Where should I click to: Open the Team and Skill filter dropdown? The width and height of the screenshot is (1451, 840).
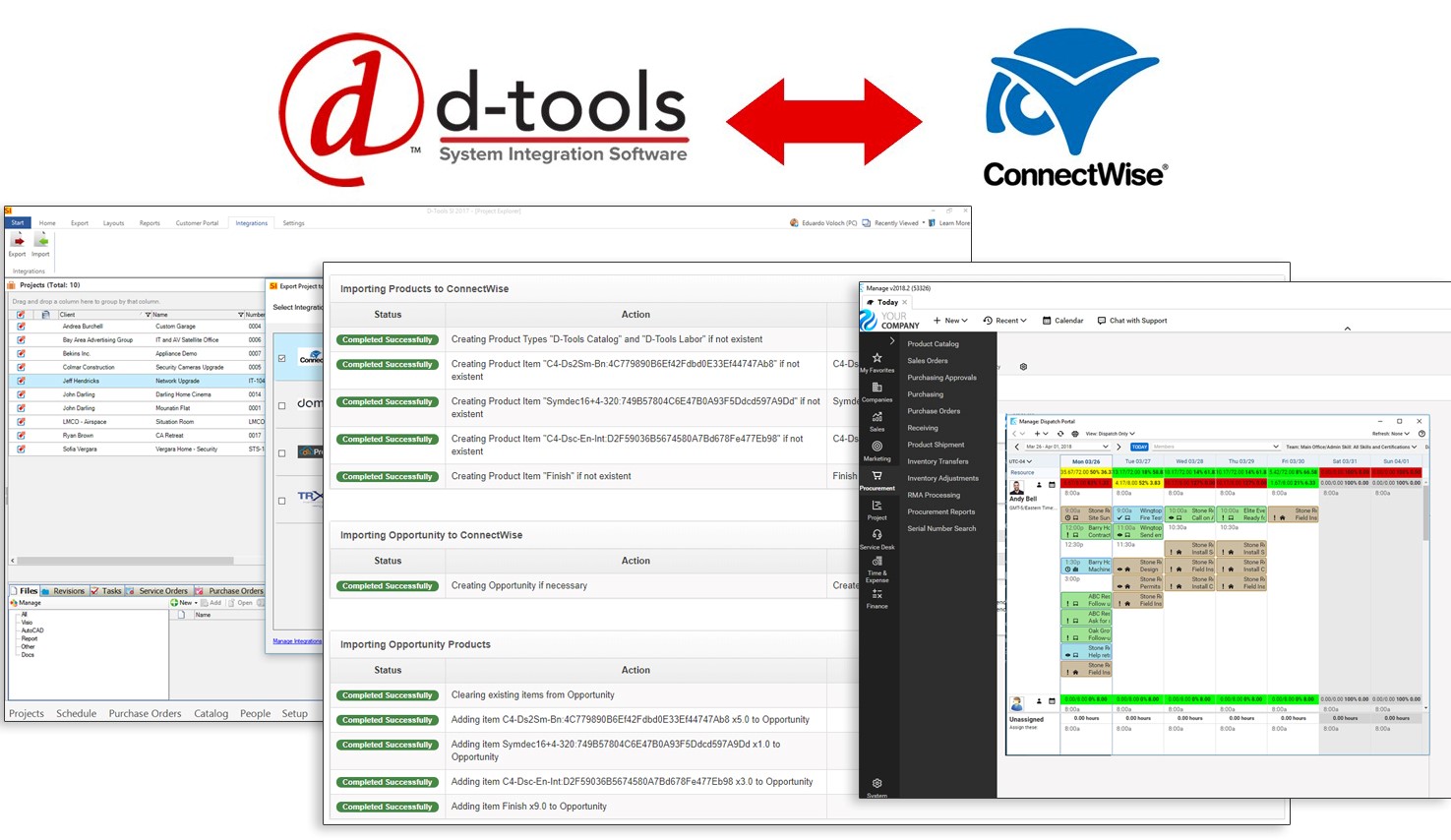(x=1352, y=447)
